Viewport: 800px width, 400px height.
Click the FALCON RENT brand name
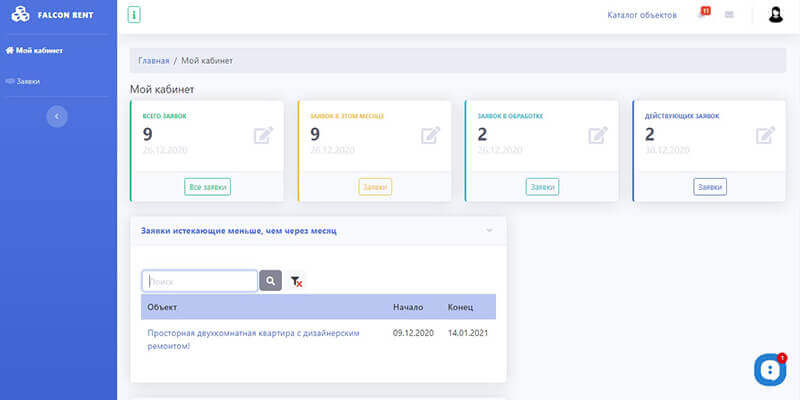coord(65,15)
